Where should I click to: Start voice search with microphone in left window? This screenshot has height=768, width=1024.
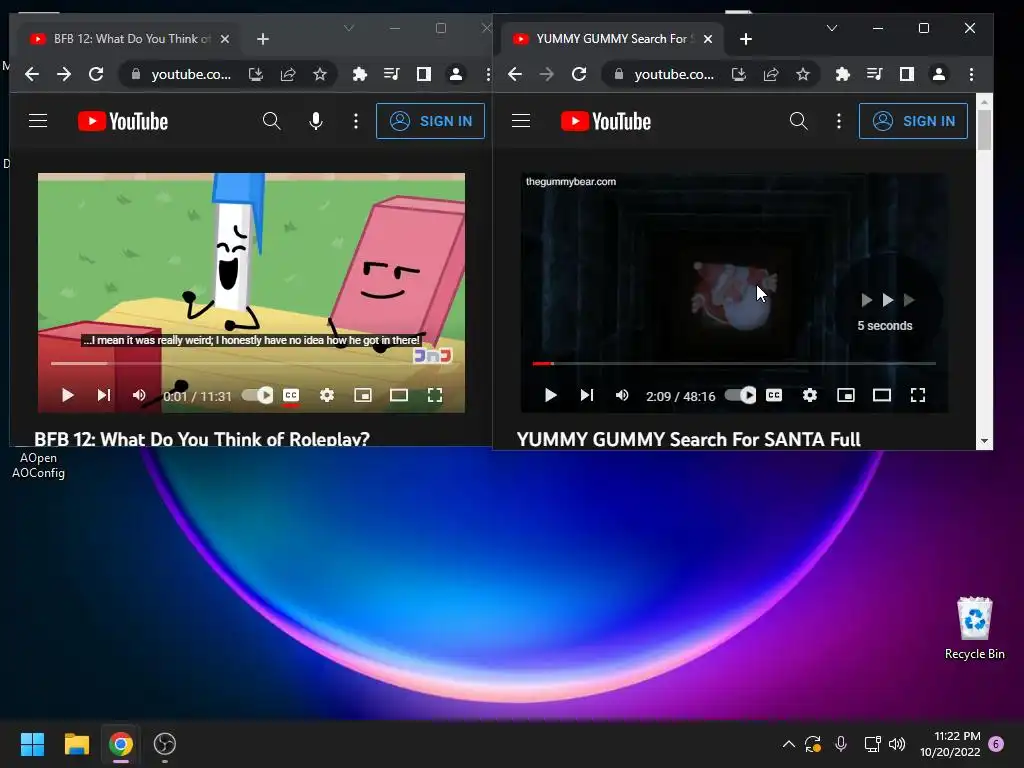pos(316,121)
